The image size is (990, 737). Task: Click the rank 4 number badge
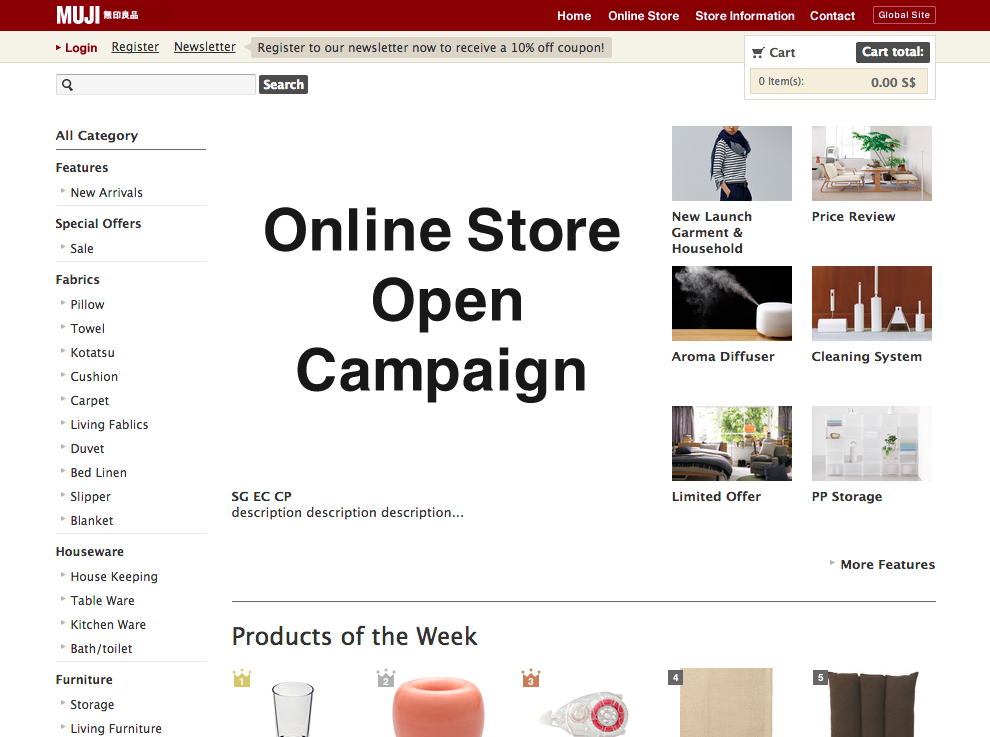[676, 678]
